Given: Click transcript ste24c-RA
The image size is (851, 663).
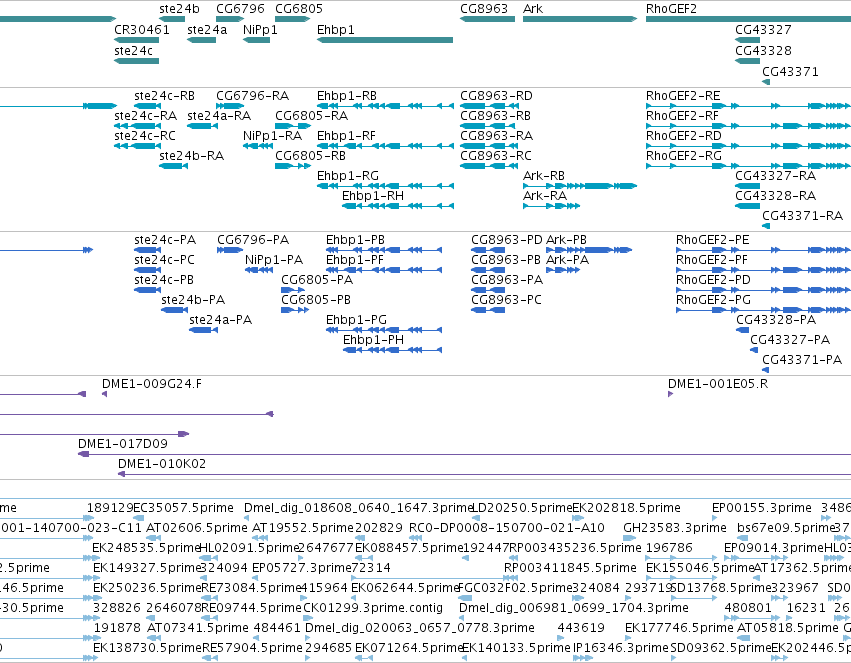Looking at the screenshot, I should coord(137,126).
